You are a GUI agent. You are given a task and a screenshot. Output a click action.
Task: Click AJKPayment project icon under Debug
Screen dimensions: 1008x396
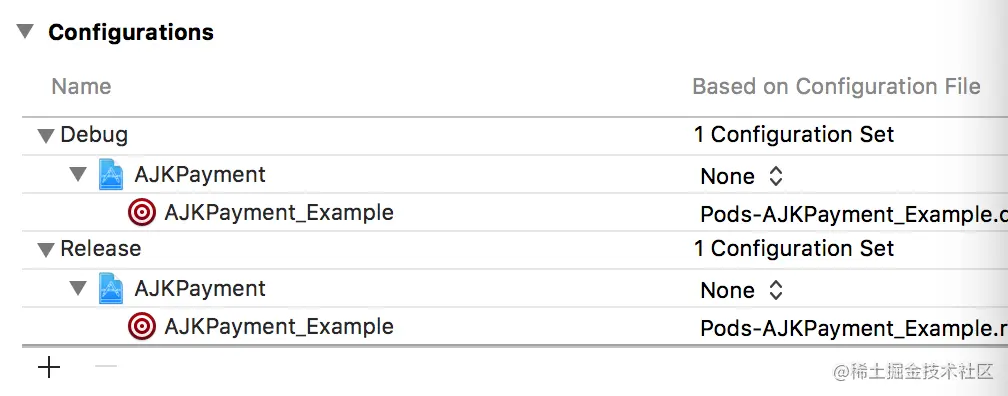click(x=111, y=175)
